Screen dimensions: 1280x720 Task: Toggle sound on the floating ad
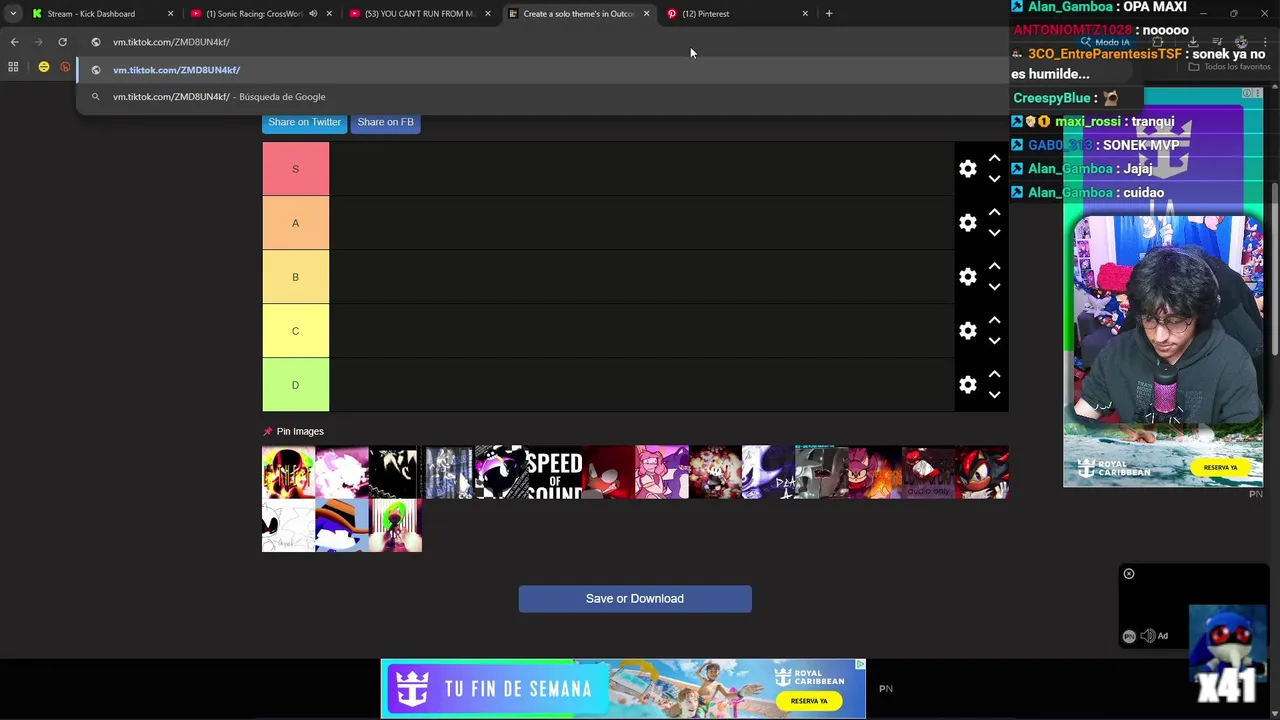pos(1148,636)
